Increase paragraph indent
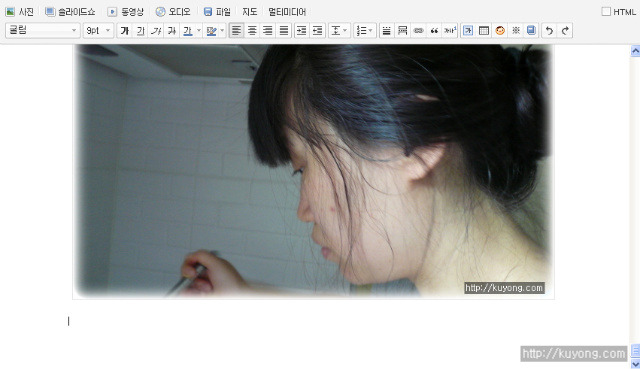 tap(302, 31)
